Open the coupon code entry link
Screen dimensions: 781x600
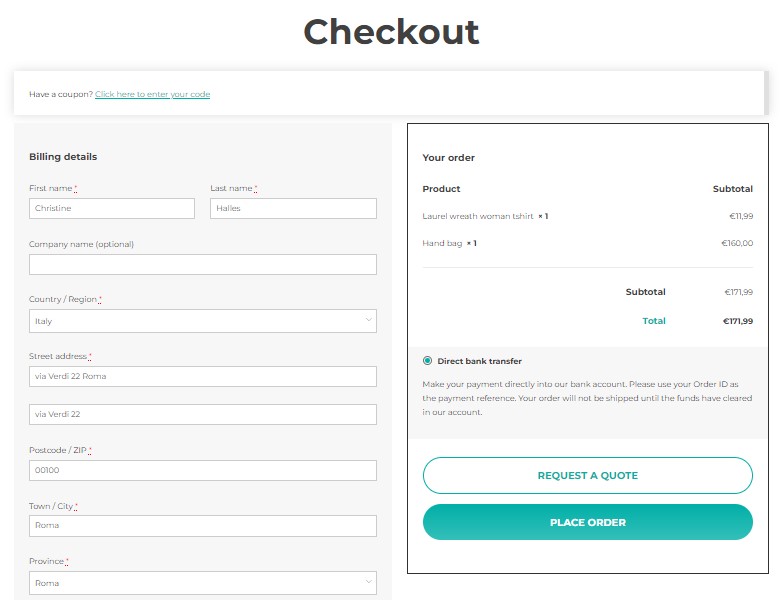(x=152, y=94)
